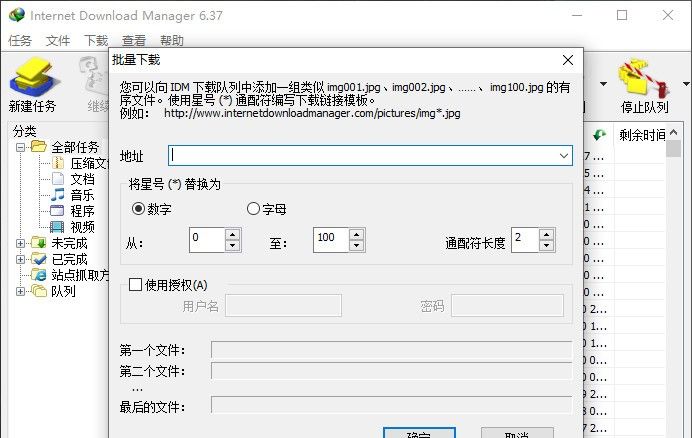Click the example URL template text
This screenshot has height=438, width=692.
click(312, 113)
